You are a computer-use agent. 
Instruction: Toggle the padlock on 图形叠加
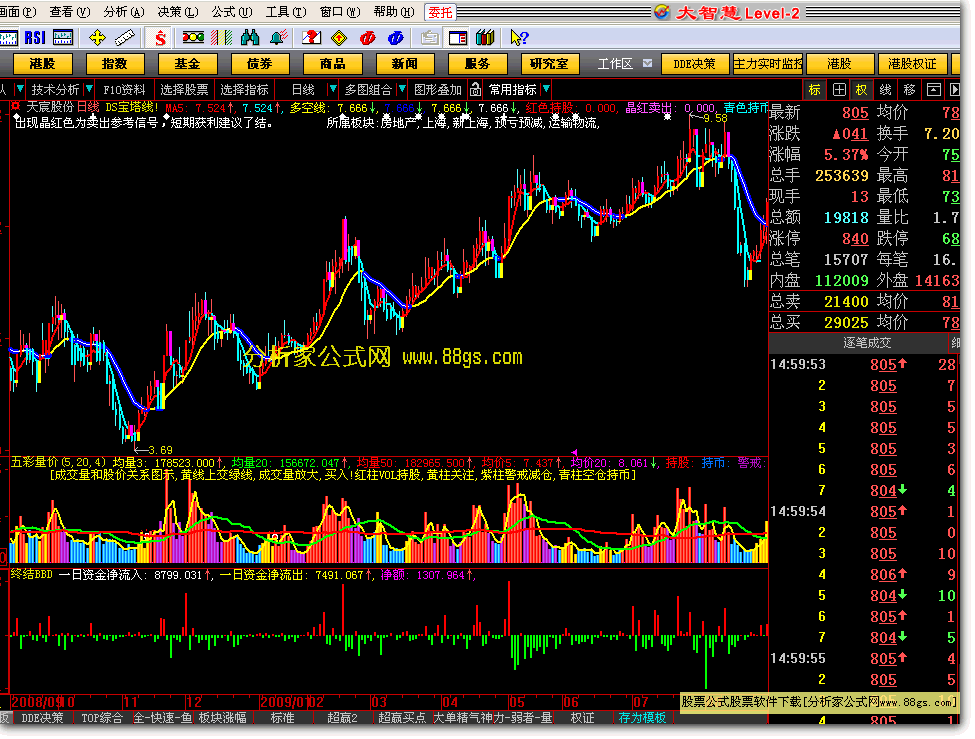pos(476,90)
